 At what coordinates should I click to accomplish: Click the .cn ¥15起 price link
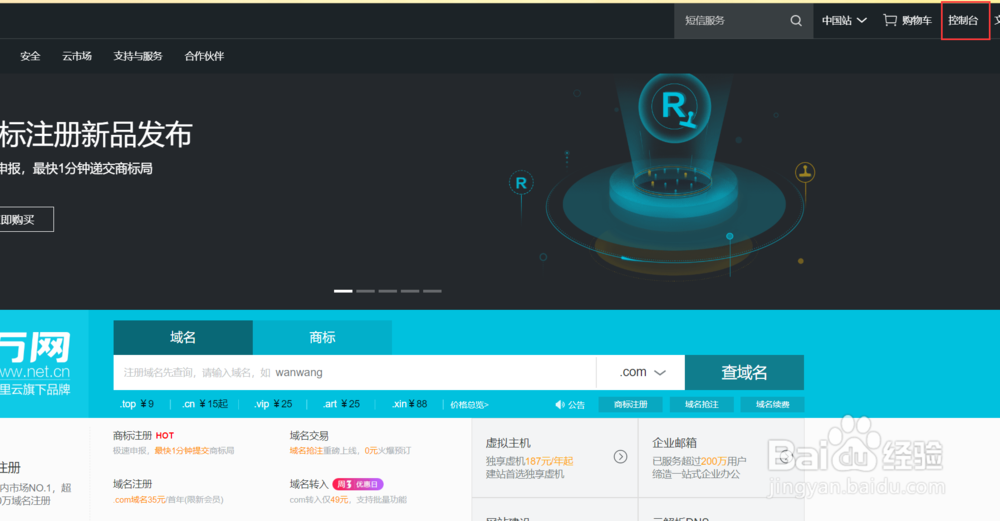[x=204, y=404]
